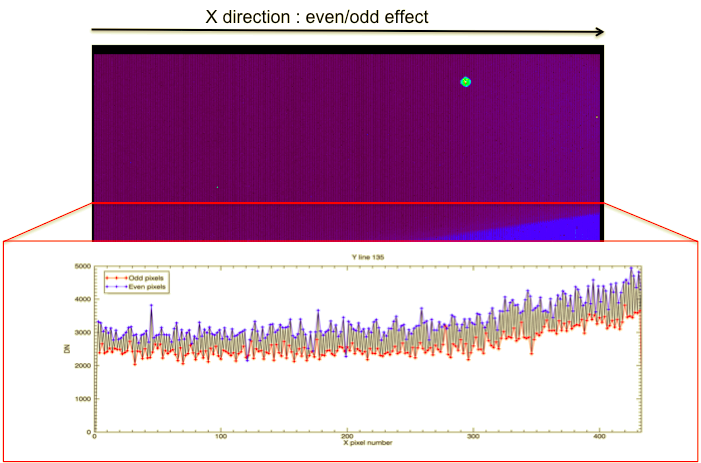Click the 1000 tick label on the y-axis
Image resolution: width=701 pixels, height=463 pixels.
pyautogui.click(x=81, y=398)
